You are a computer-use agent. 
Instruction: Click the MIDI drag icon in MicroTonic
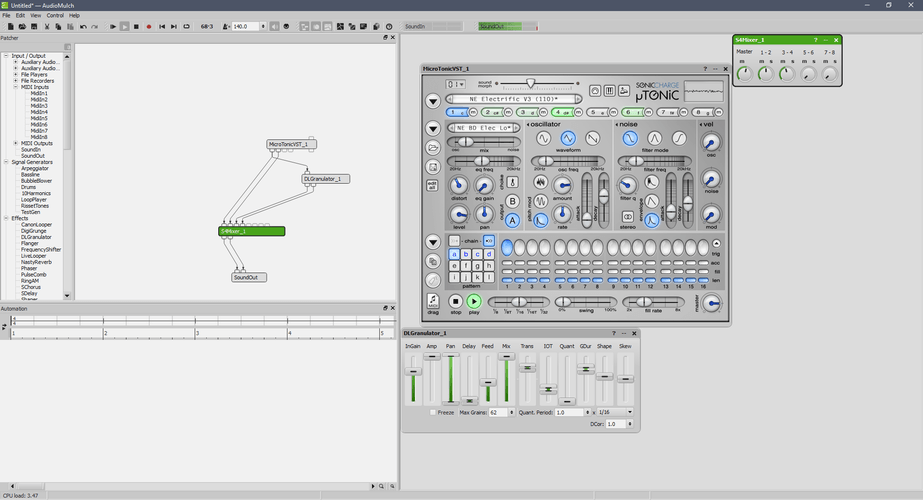(x=433, y=301)
